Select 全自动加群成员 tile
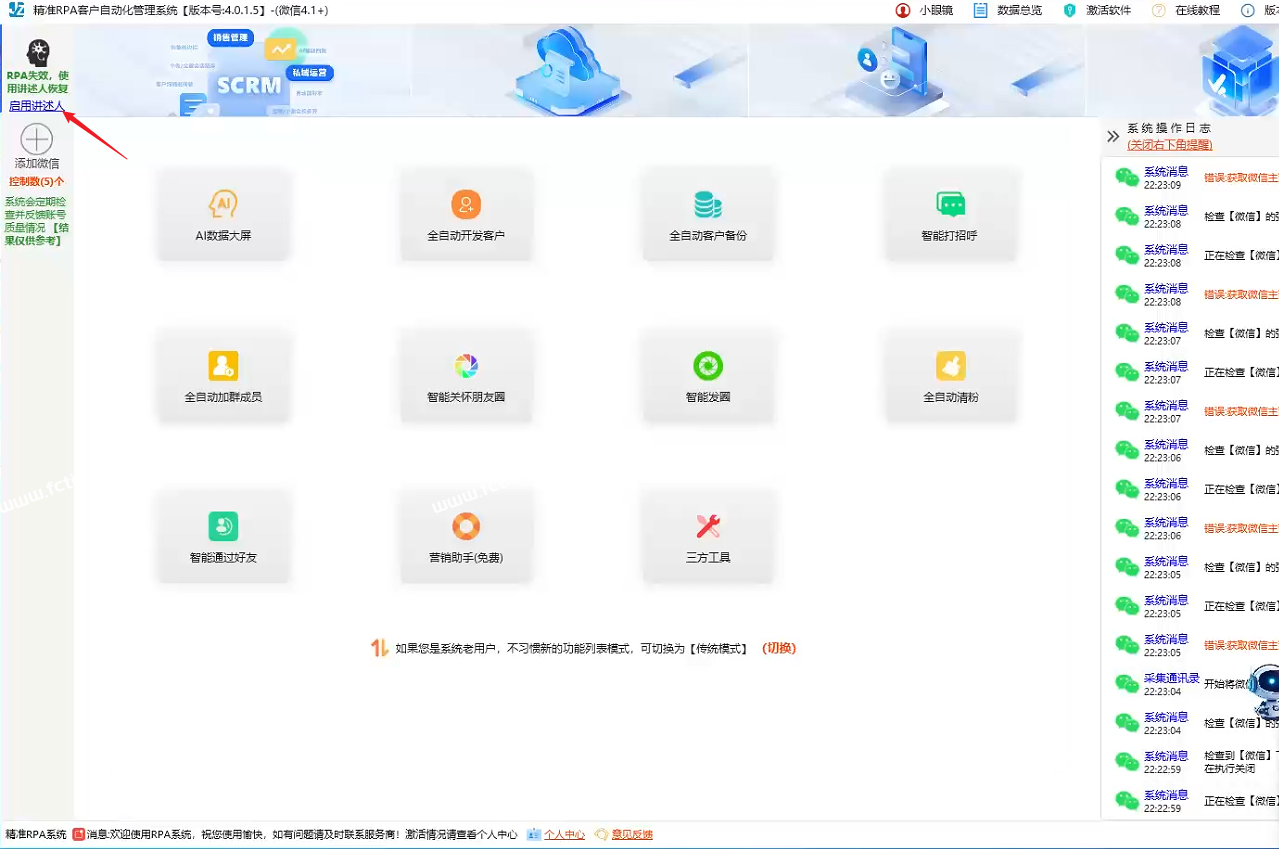 click(x=224, y=376)
